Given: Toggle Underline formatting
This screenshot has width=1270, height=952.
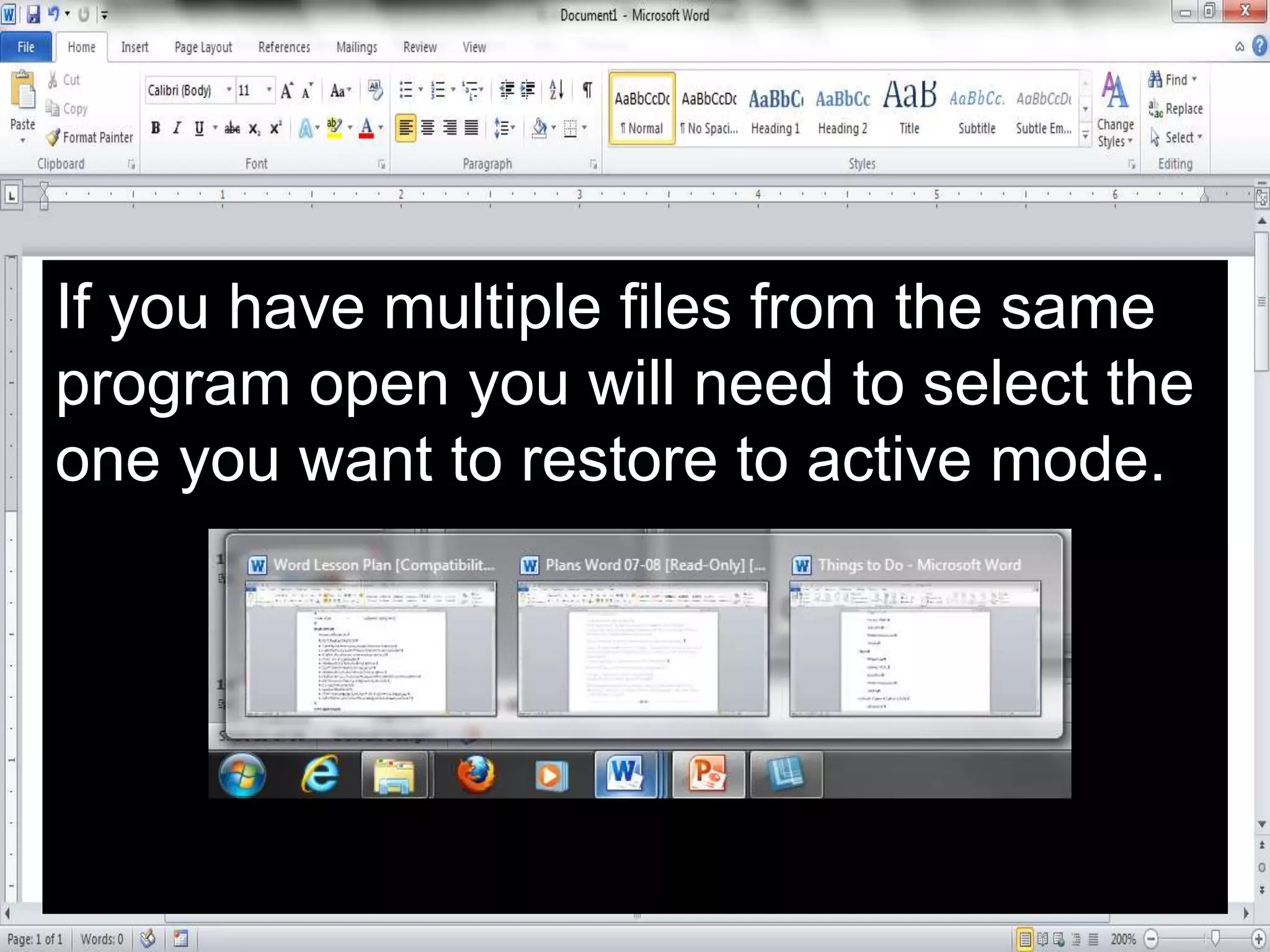Looking at the screenshot, I should [198, 128].
